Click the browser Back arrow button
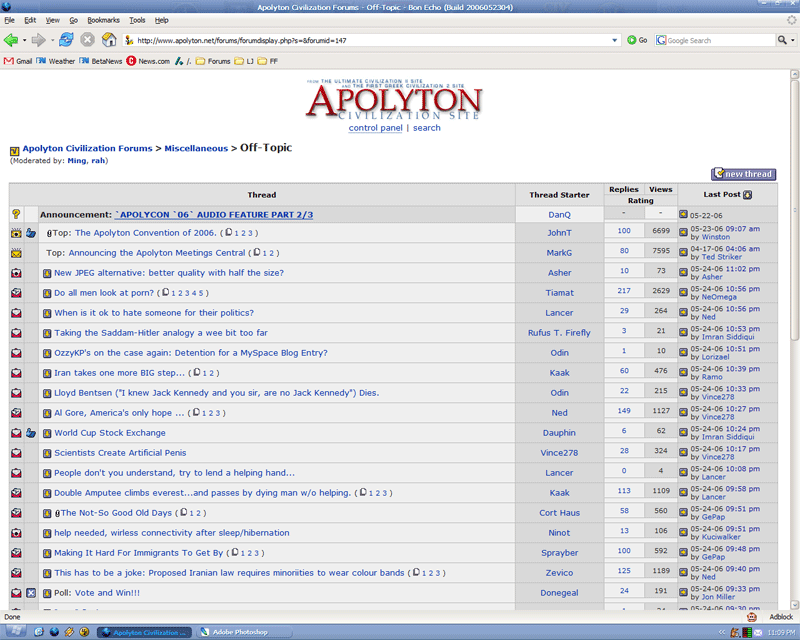800x640 pixels. pos(11,40)
